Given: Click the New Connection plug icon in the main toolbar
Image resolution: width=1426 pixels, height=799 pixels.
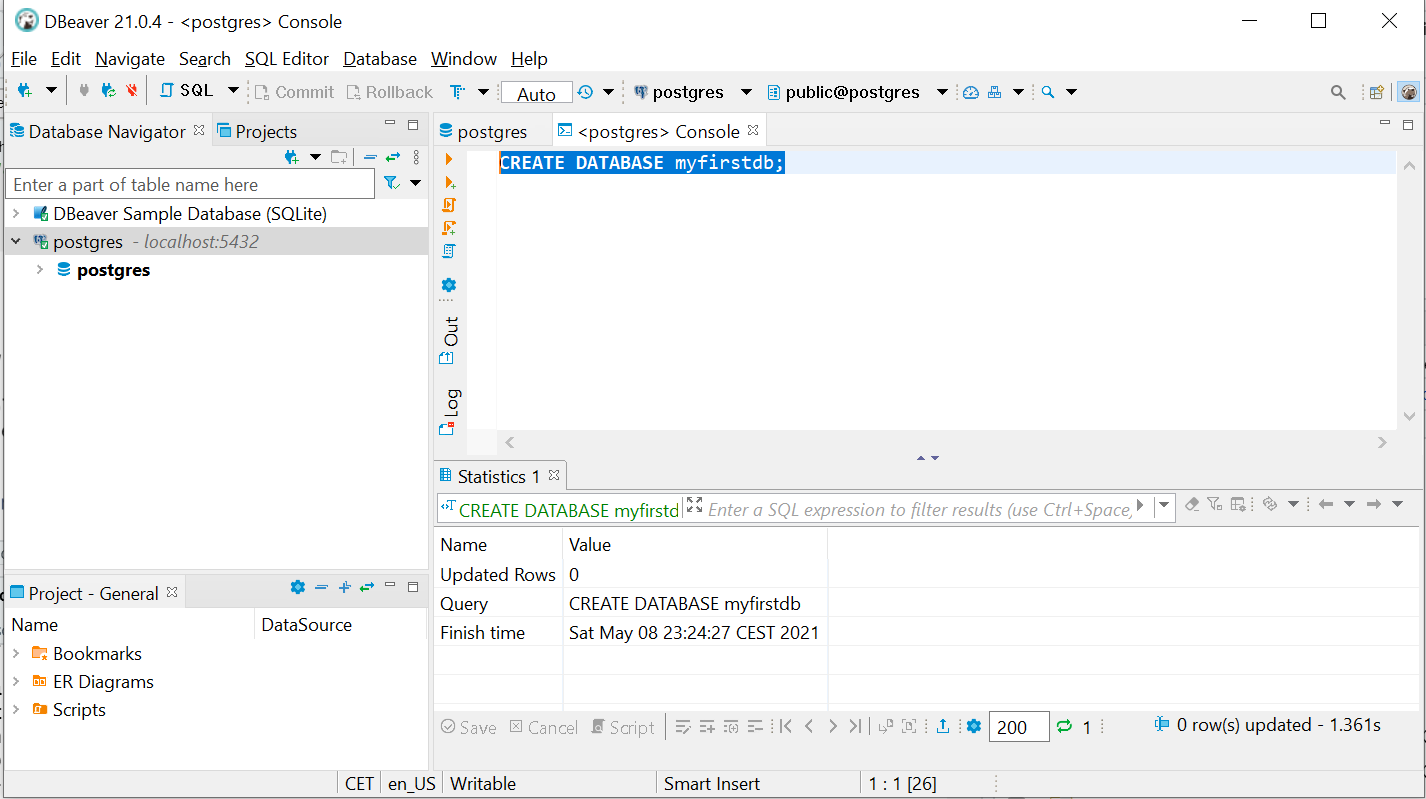Looking at the screenshot, I should click(25, 91).
